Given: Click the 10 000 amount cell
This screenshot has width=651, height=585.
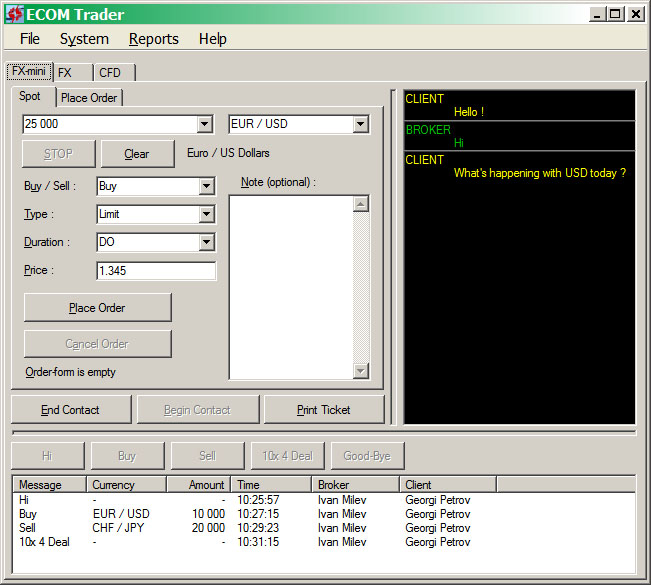Looking at the screenshot, I should (x=208, y=514).
